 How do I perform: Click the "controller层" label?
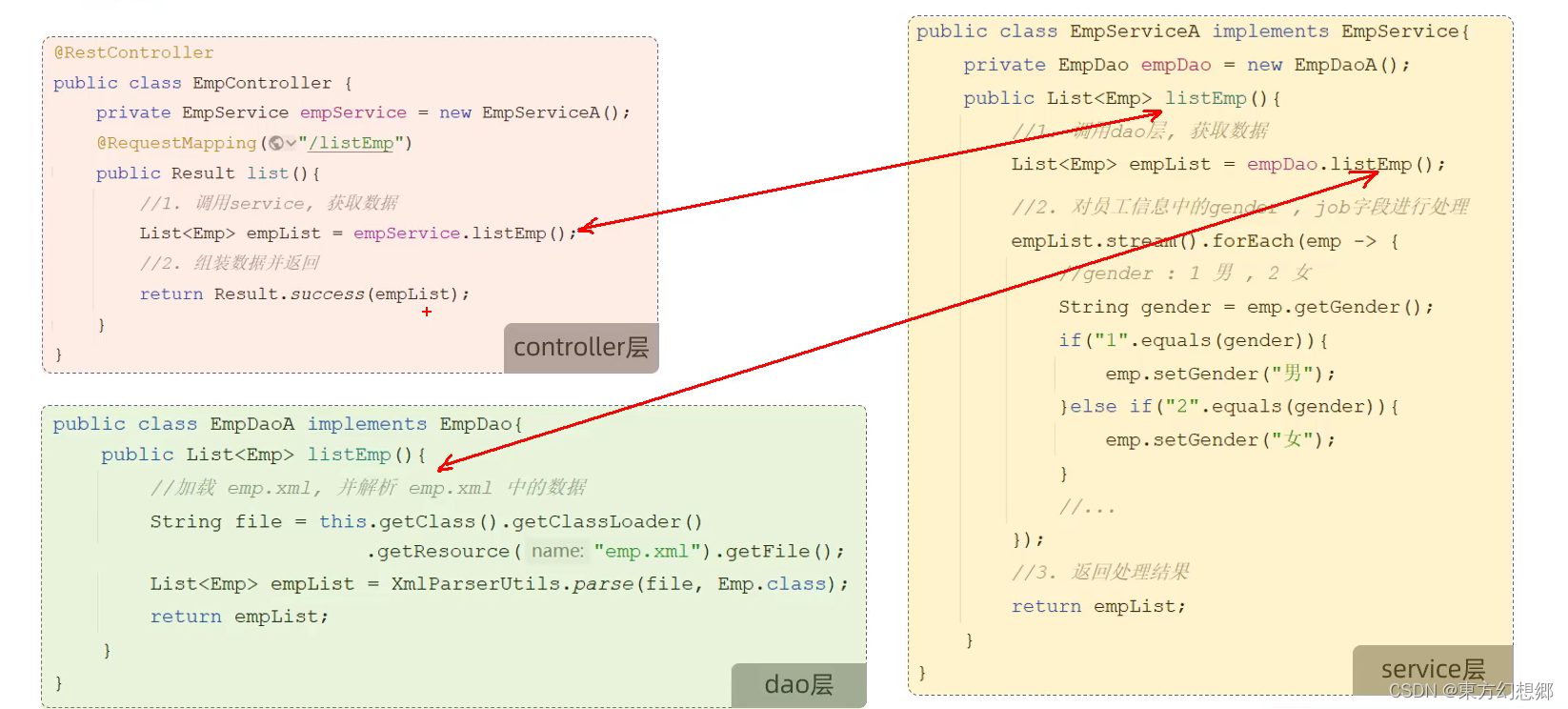[581, 348]
